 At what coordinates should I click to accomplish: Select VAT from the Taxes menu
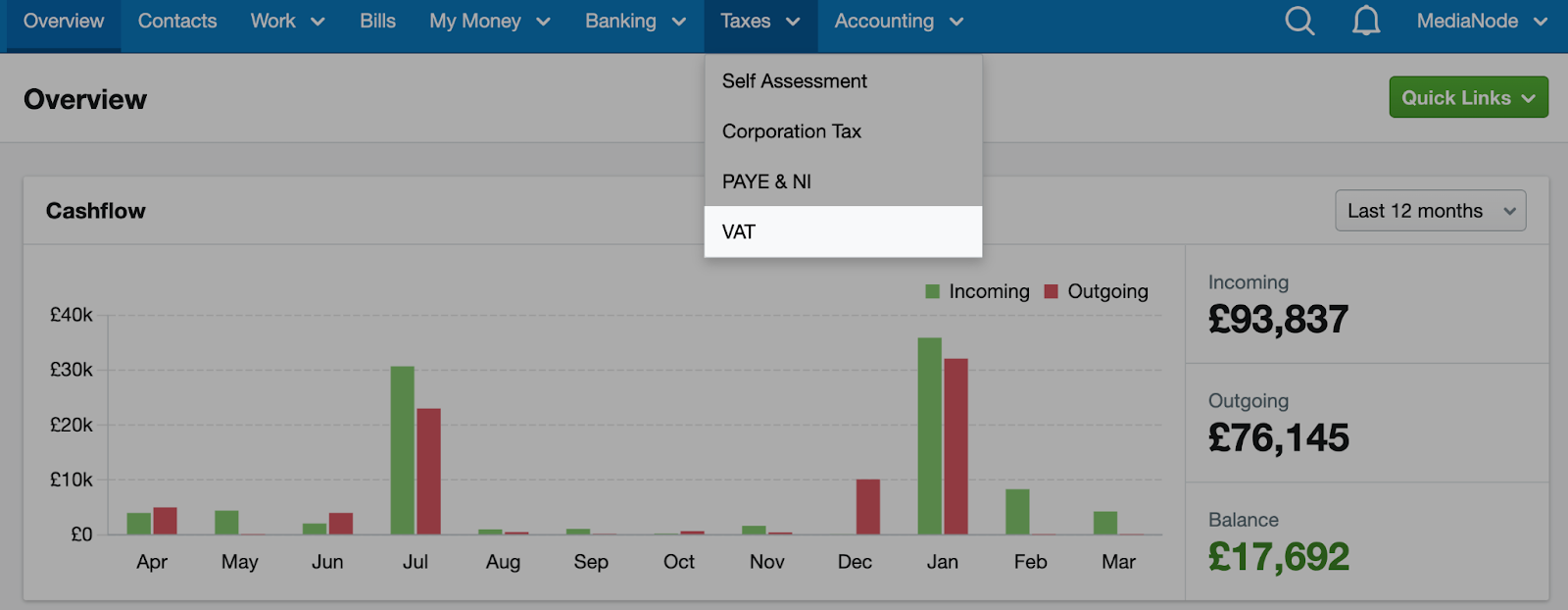[x=739, y=231]
